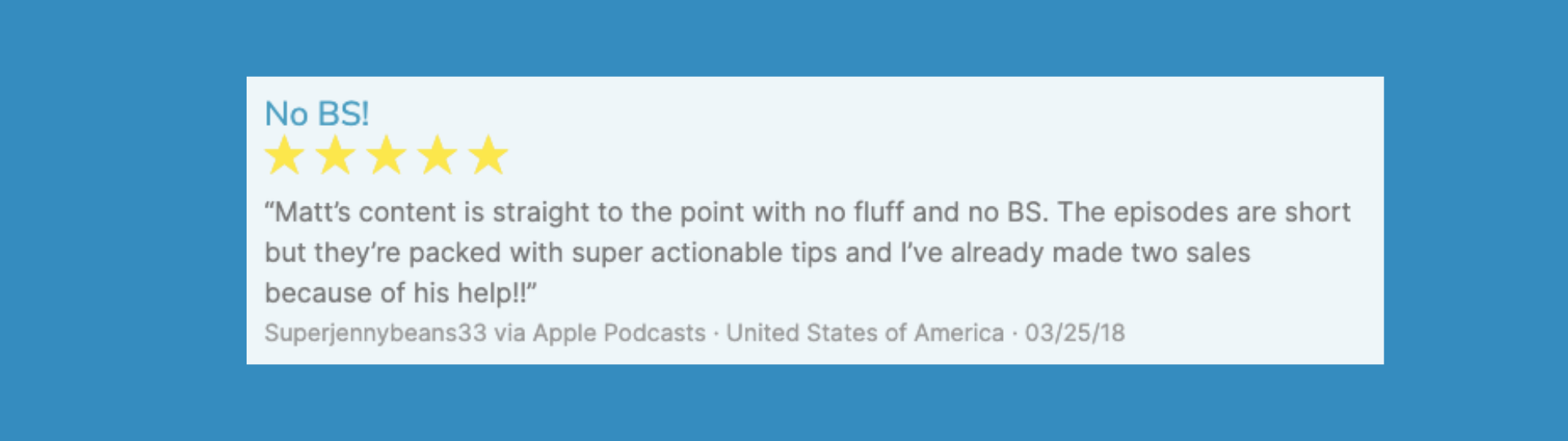Click the word "via" in attribution line

pyautogui.click(x=510, y=333)
